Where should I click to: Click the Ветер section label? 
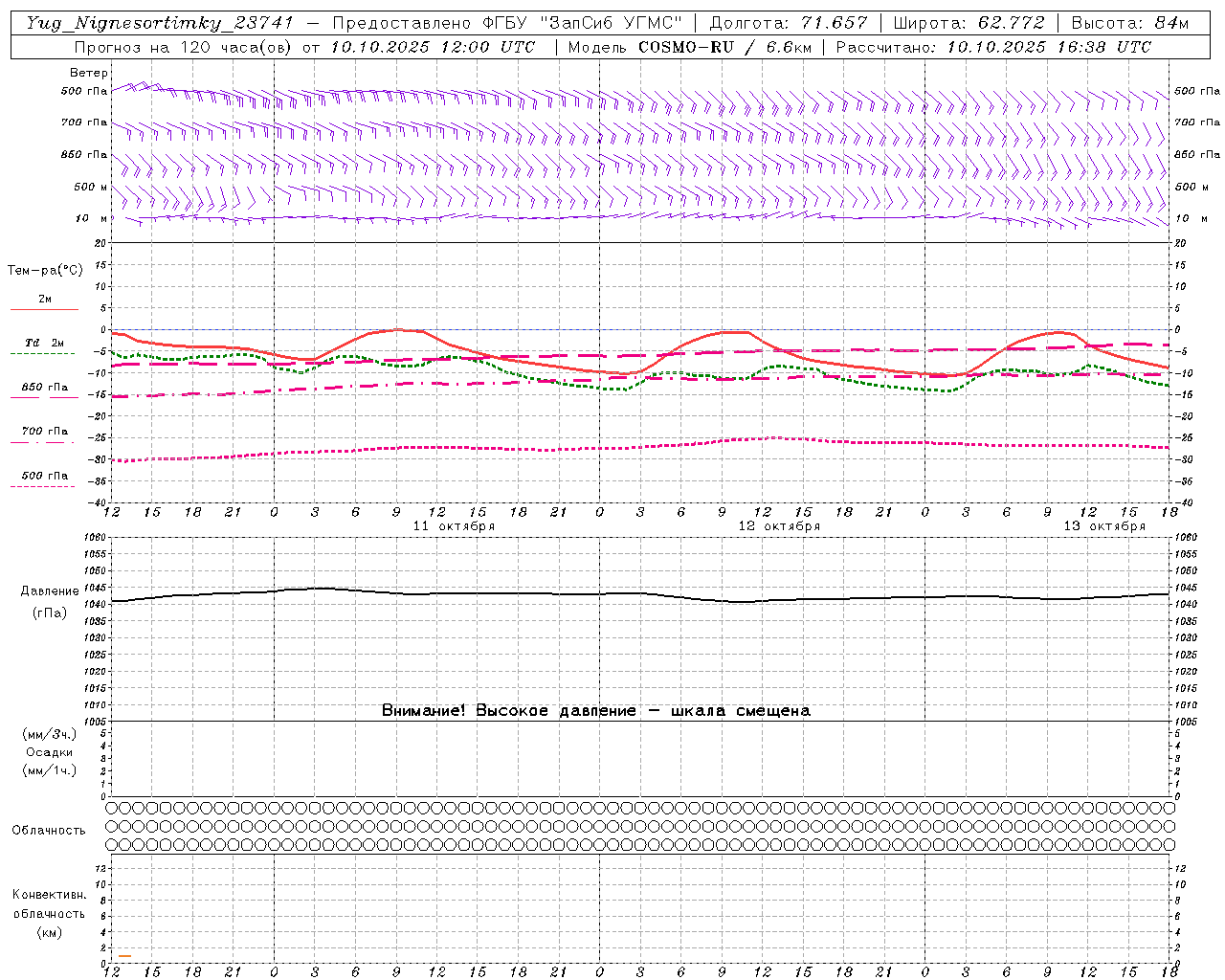point(89,73)
